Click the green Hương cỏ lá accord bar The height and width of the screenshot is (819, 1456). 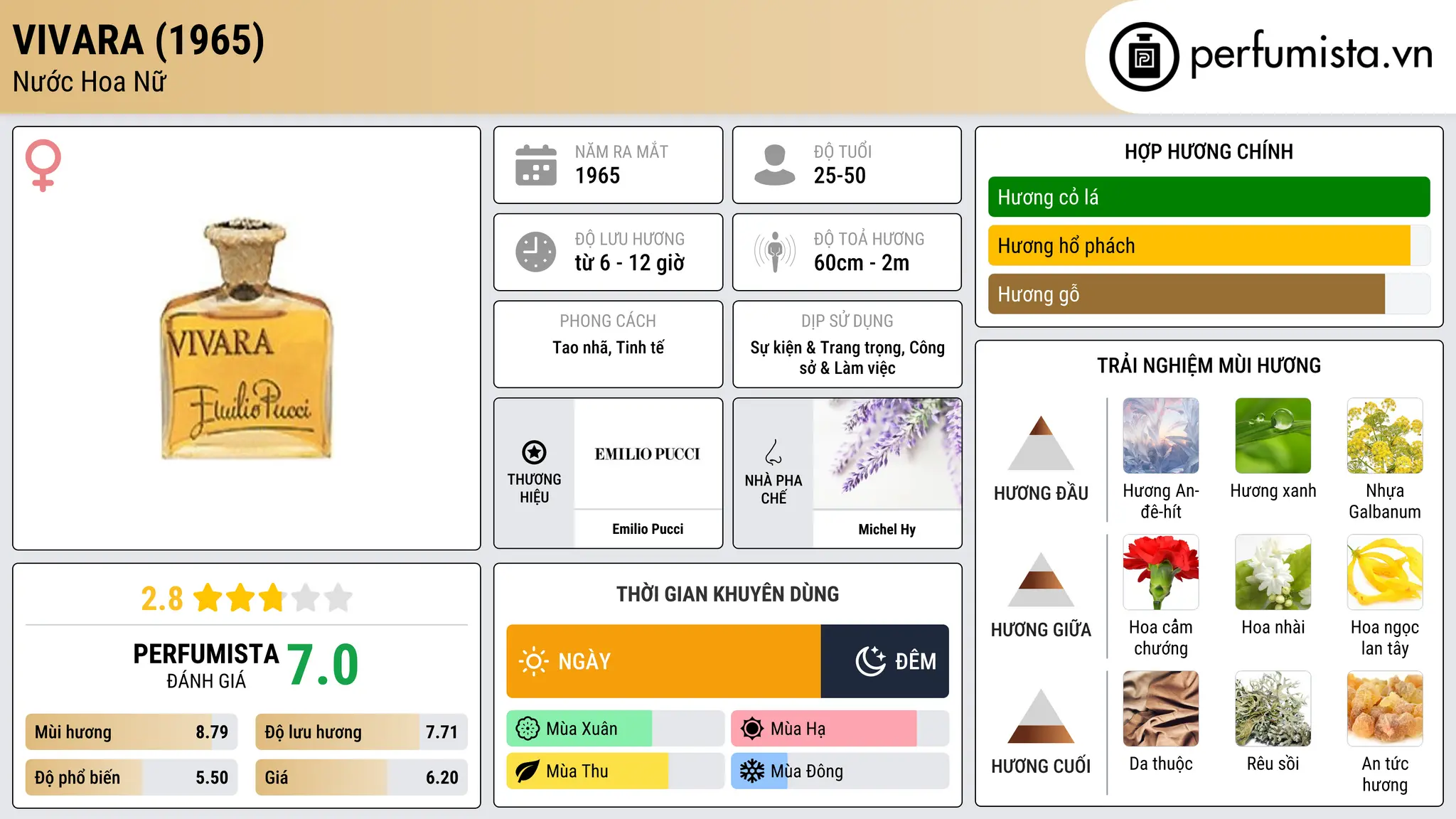point(1209,197)
